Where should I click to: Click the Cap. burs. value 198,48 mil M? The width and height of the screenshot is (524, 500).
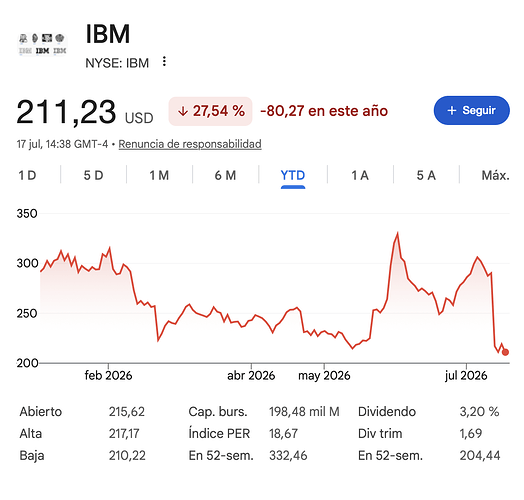(304, 412)
